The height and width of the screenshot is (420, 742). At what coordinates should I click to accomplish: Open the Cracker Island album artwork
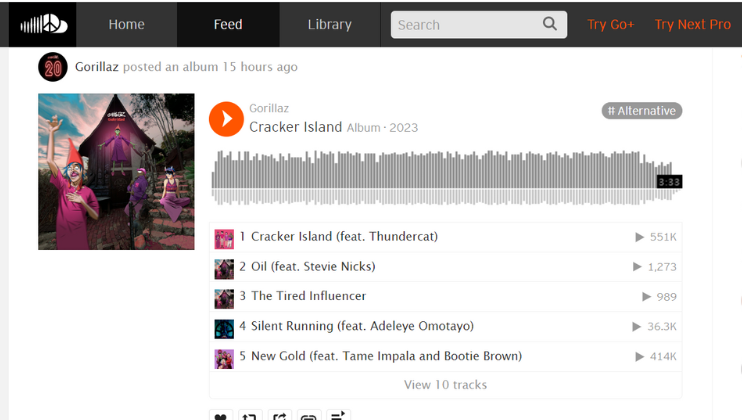(116, 172)
